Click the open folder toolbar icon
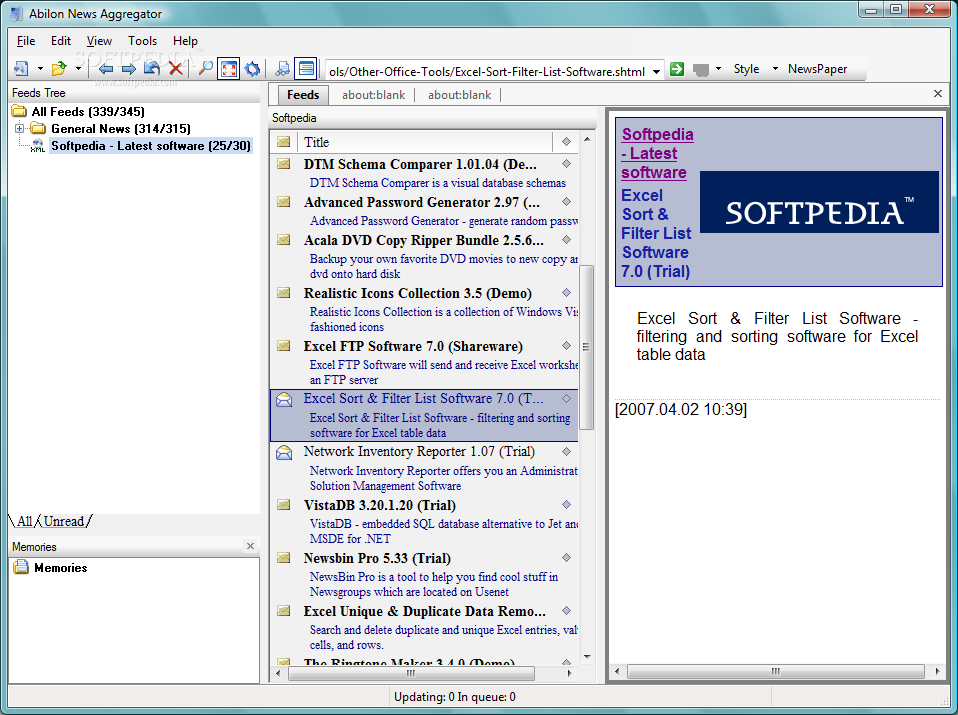 click(59, 68)
